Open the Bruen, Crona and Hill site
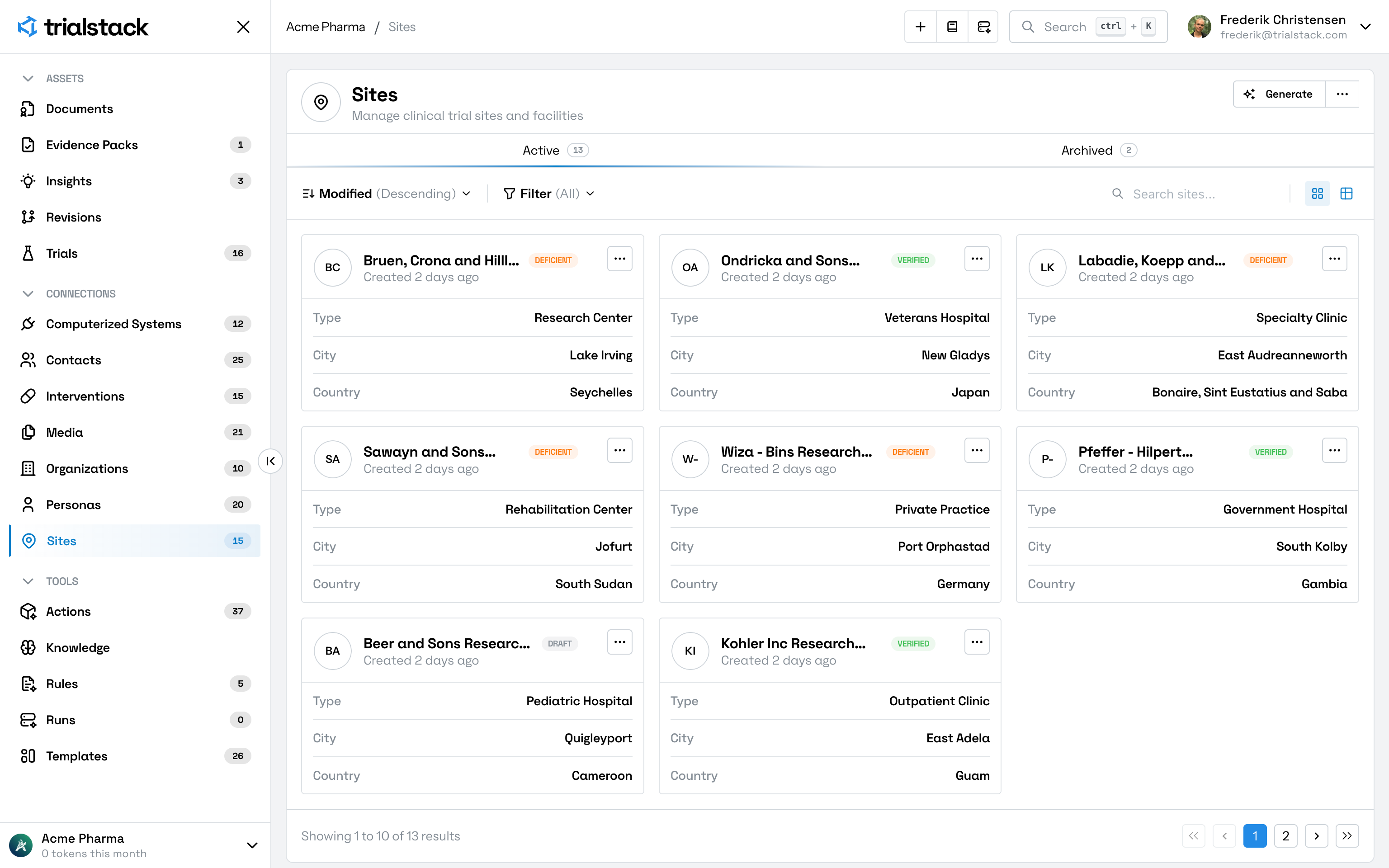 [441, 261]
